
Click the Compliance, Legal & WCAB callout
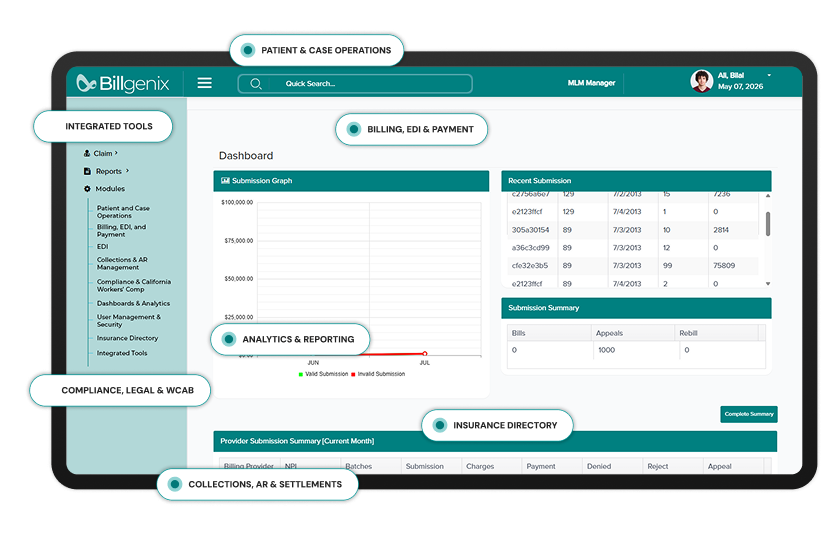120,390
